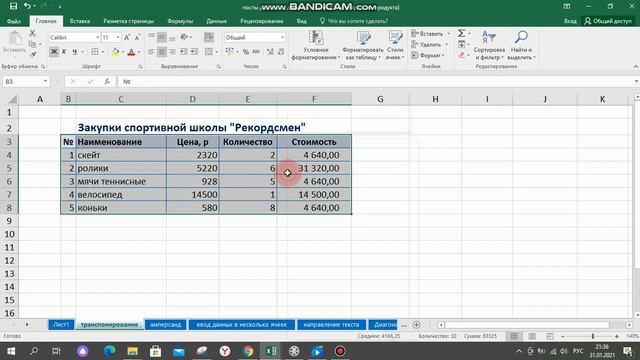This screenshot has width=640, height=360.
Task: Open амперсанд sheet tab
Action: click(x=165, y=324)
